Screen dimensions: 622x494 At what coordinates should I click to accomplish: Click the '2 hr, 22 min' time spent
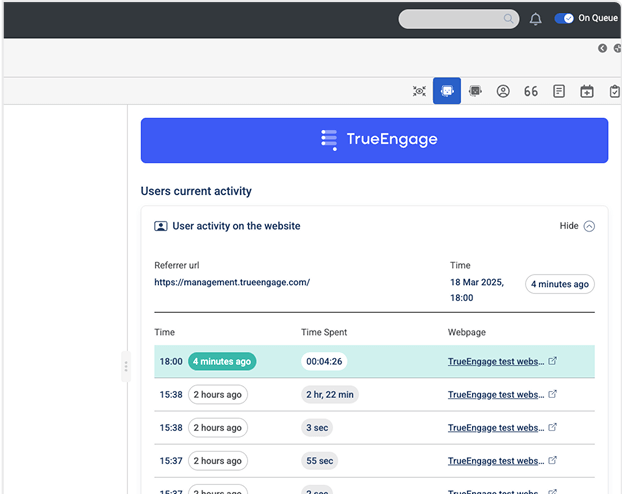tap(330, 394)
